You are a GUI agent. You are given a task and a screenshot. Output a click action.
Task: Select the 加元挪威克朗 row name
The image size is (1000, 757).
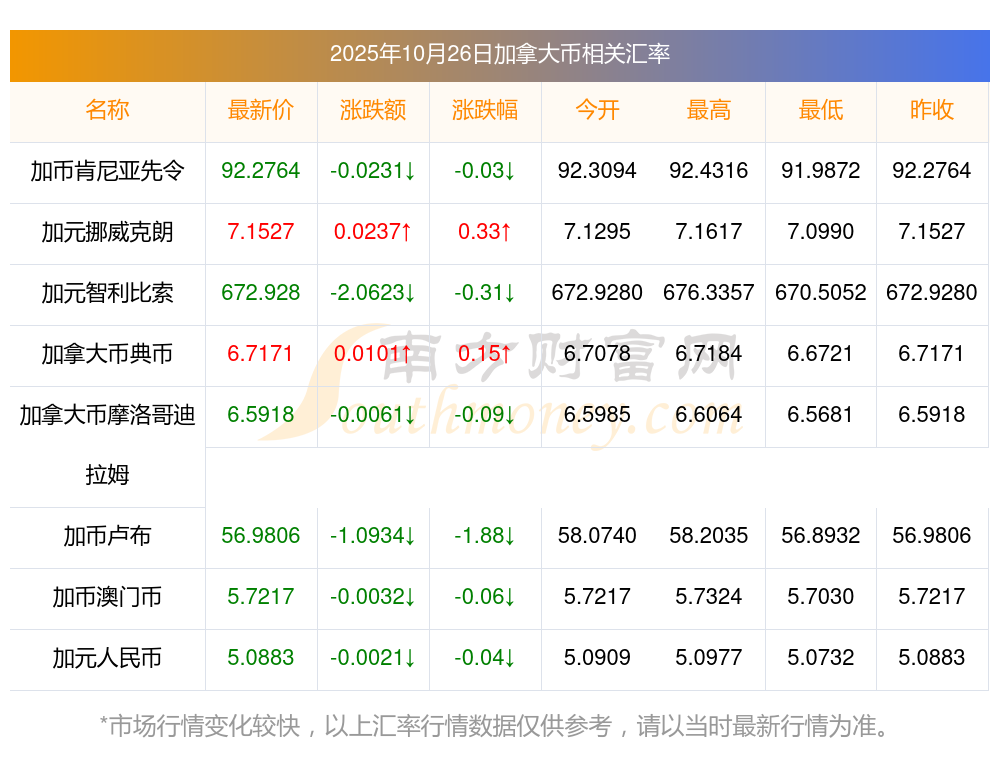pos(107,232)
